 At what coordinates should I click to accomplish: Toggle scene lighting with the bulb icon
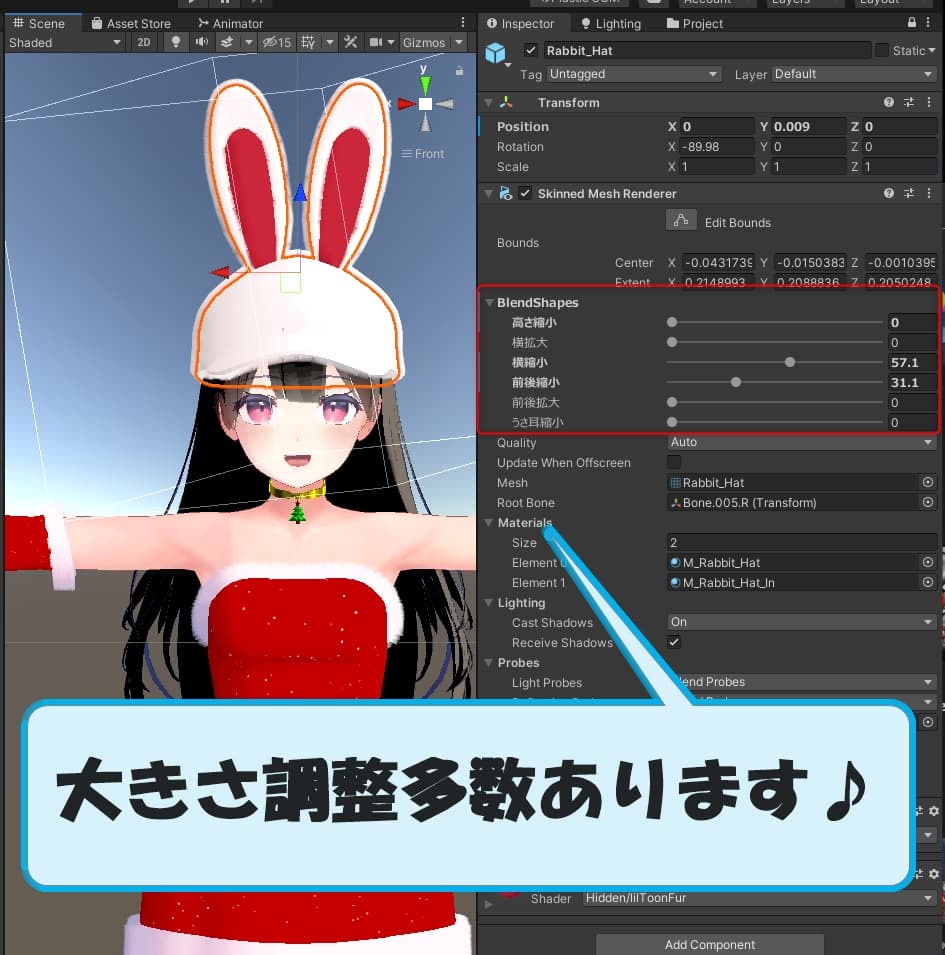tap(176, 42)
